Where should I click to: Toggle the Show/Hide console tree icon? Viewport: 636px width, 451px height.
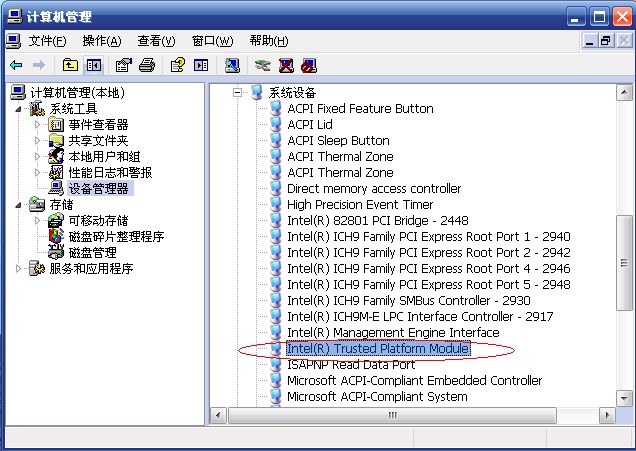click(94, 65)
